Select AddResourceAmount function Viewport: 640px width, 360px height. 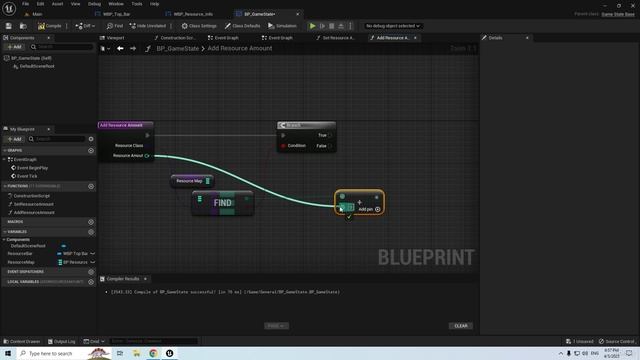click(34, 213)
